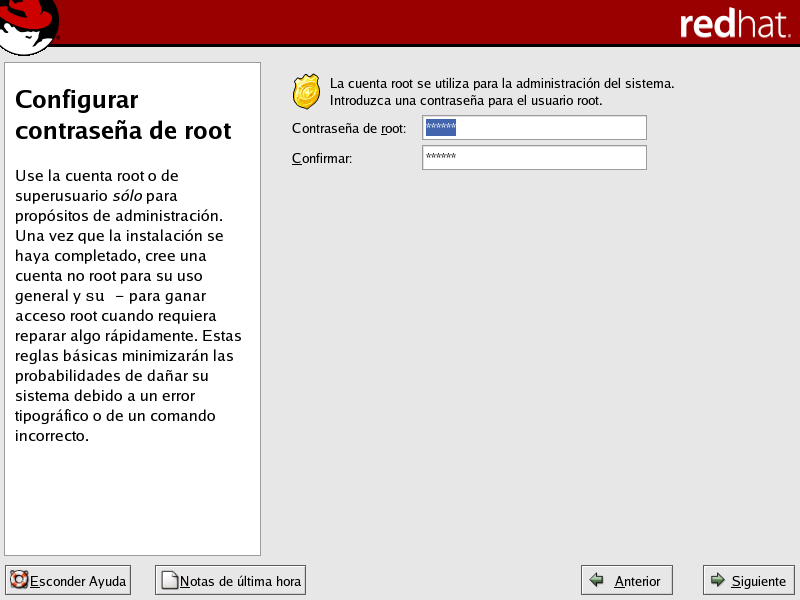This screenshot has width=800, height=600.
Task: Click the lifebuoy icon on Esconder Ayuda
Action: click(18, 580)
